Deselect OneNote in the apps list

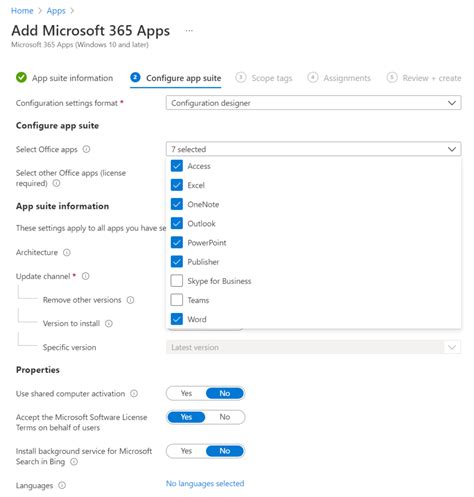coord(177,204)
